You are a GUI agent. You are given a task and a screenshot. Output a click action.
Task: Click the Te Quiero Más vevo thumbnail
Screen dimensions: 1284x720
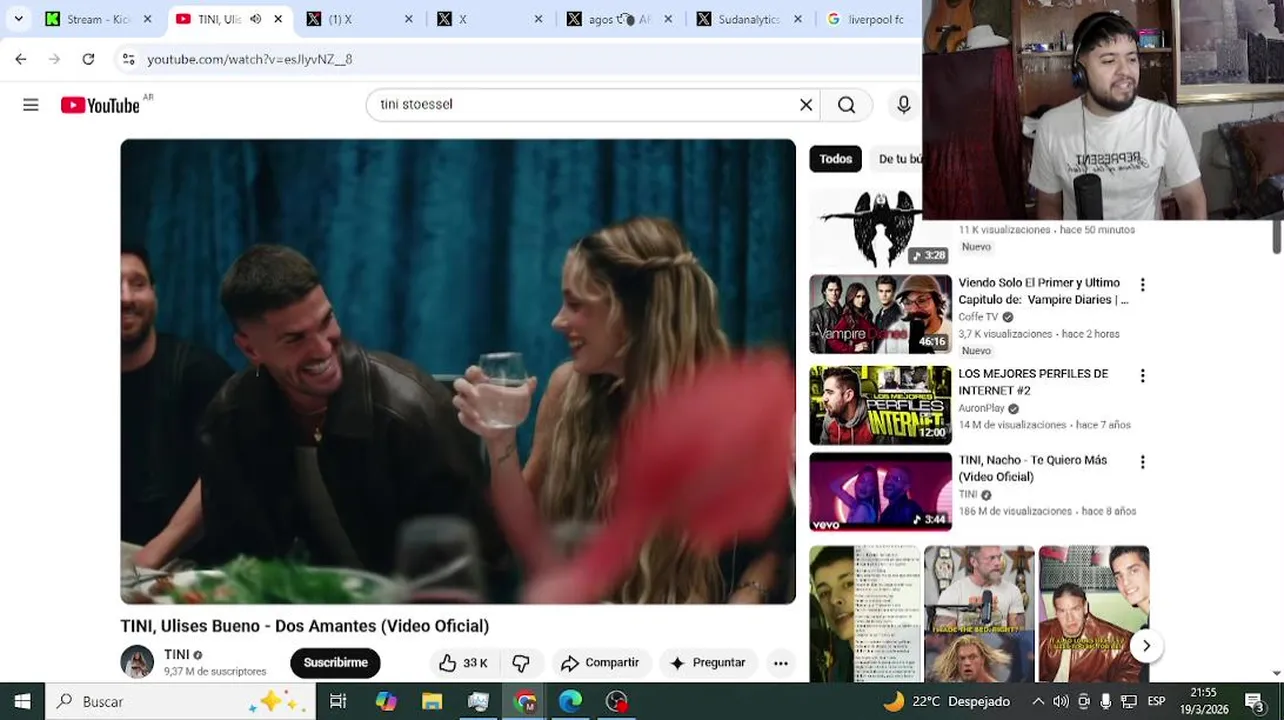point(880,492)
